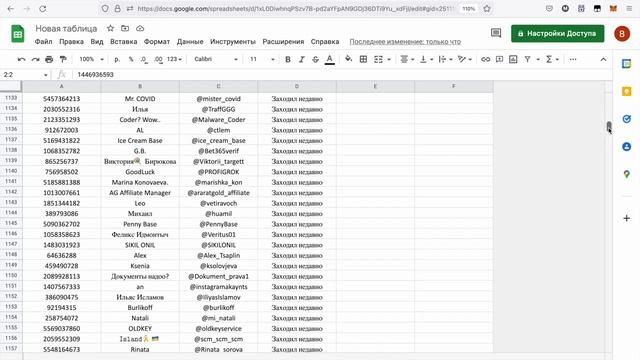The height and width of the screenshot is (360, 640).
Task: Click the 'Последнее изменение: только что' link
Action: [405, 42]
